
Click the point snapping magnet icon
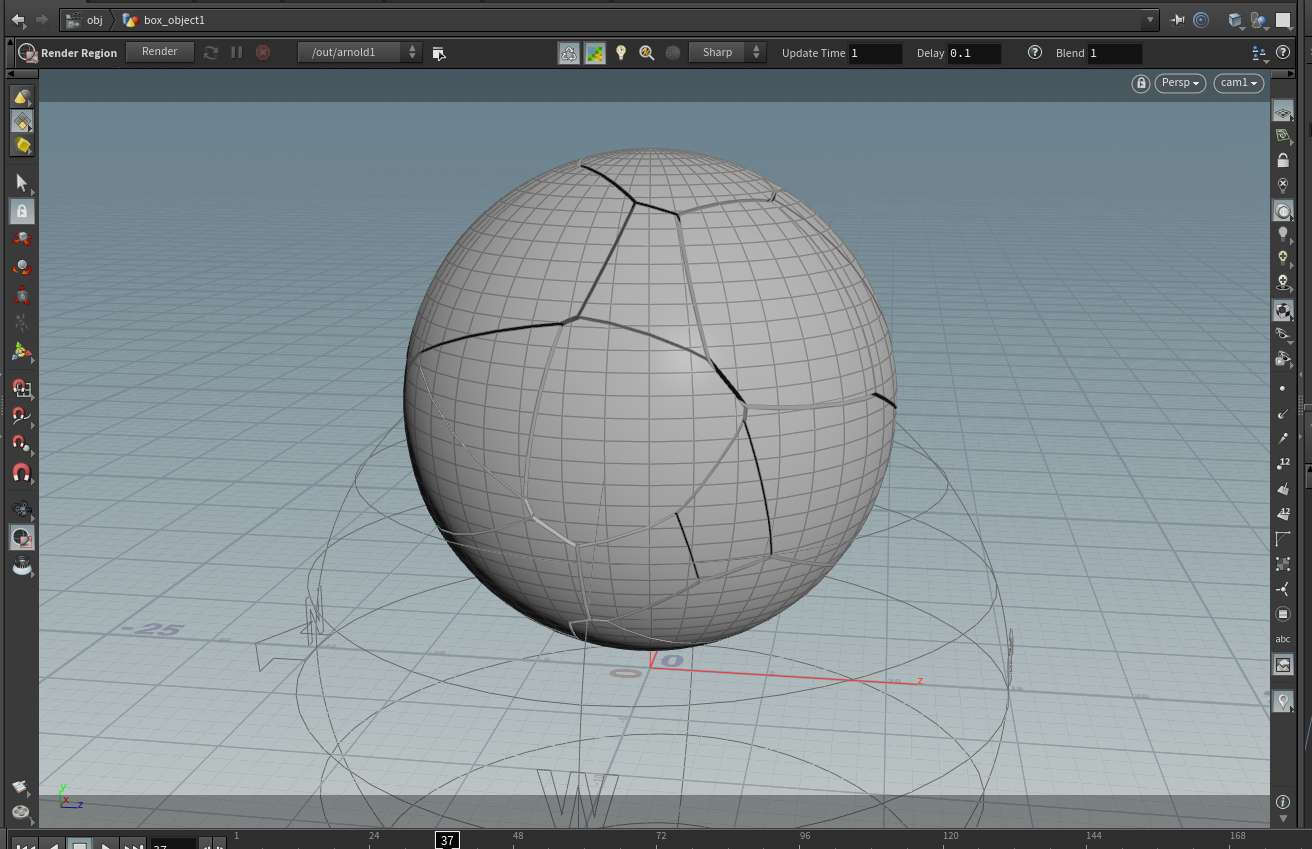click(22, 443)
